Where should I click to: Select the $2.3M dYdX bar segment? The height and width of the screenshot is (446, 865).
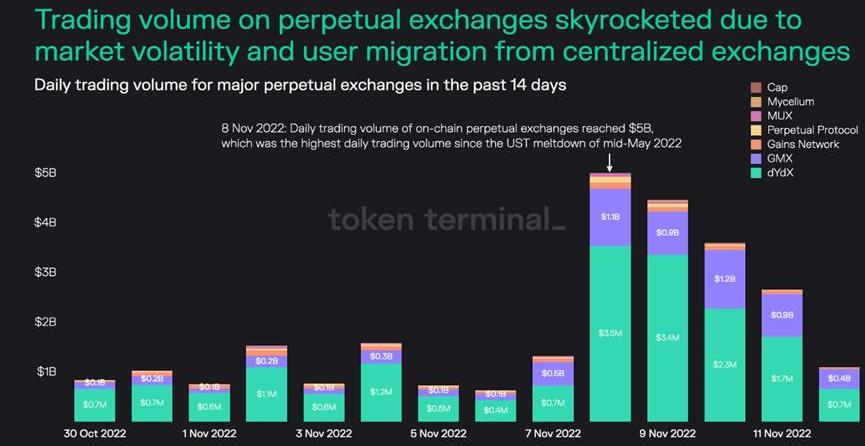725,365
